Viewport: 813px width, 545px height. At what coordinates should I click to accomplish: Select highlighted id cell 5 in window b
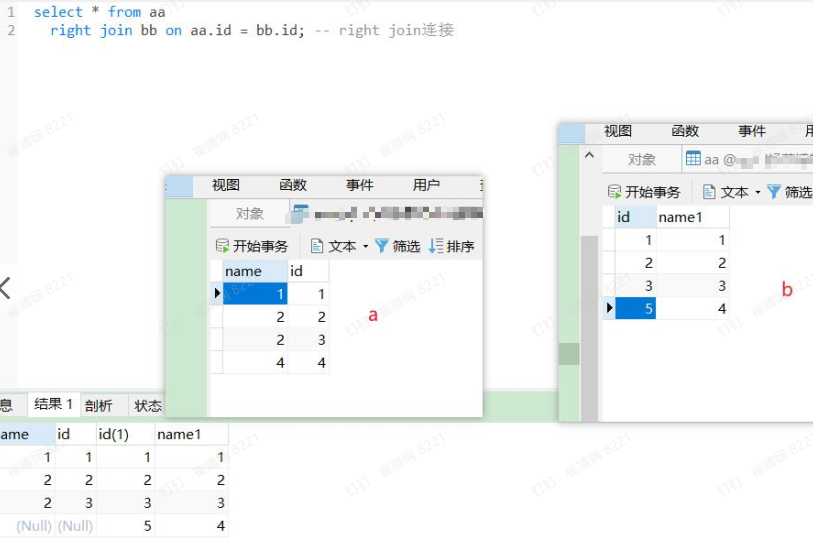[x=635, y=309]
